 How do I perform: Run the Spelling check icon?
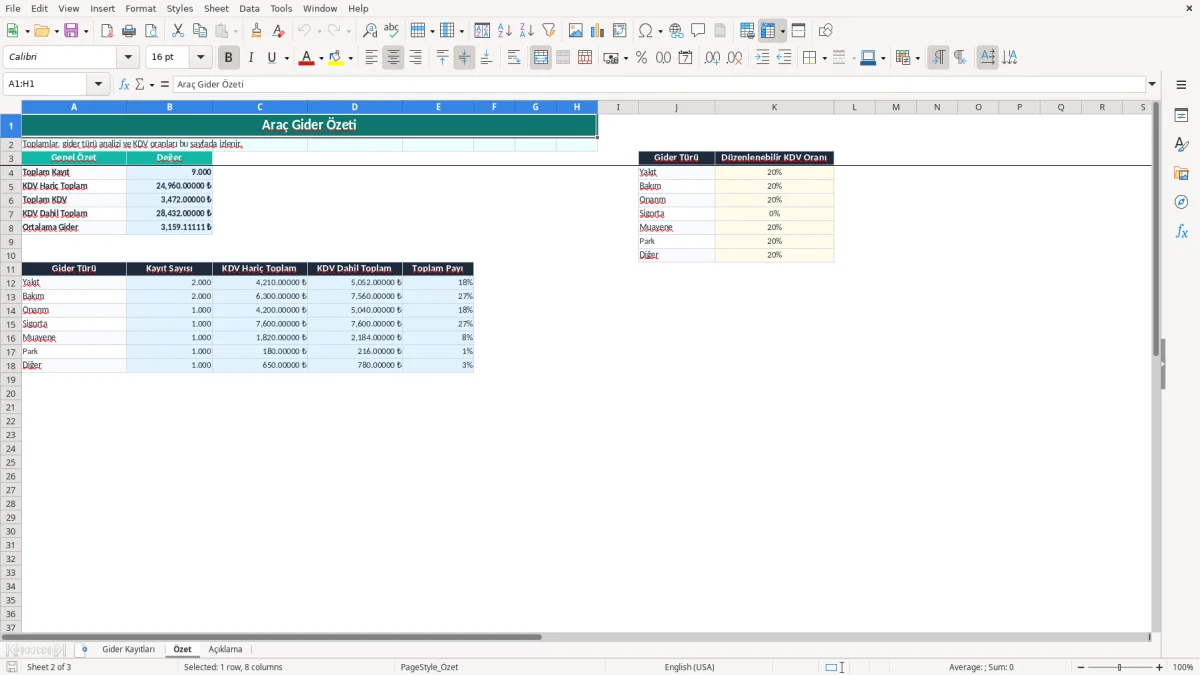[392, 31]
